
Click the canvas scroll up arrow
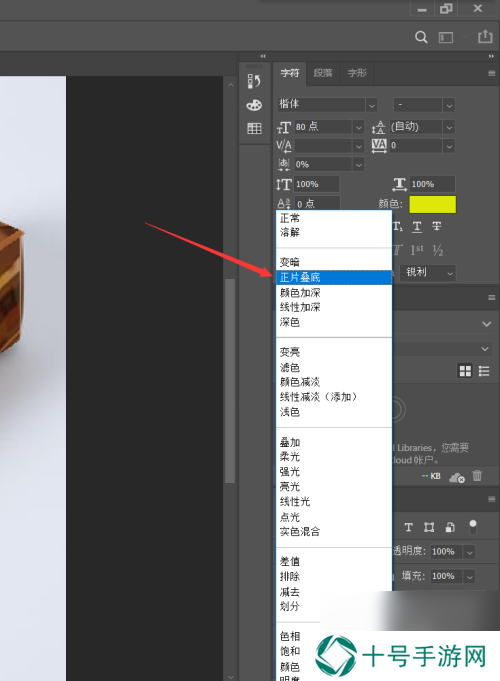pyautogui.click(x=231, y=85)
